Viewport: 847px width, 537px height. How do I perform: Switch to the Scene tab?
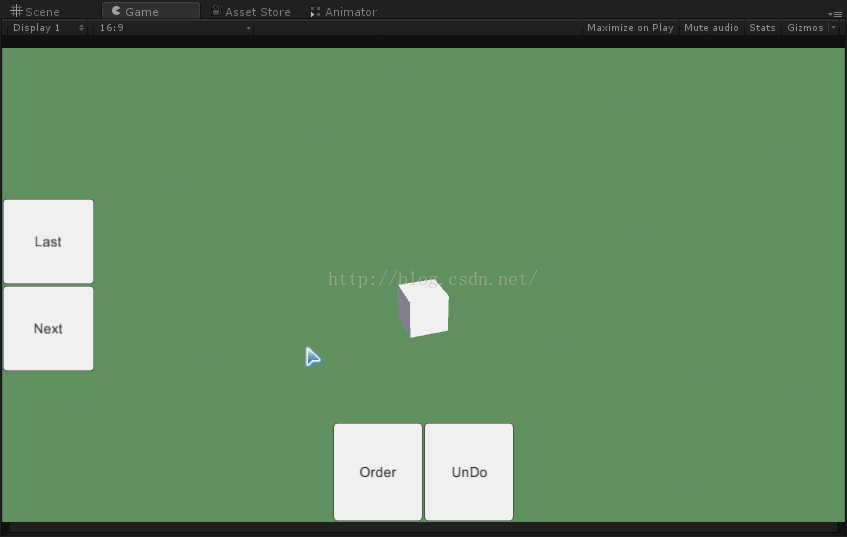(x=35, y=11)
